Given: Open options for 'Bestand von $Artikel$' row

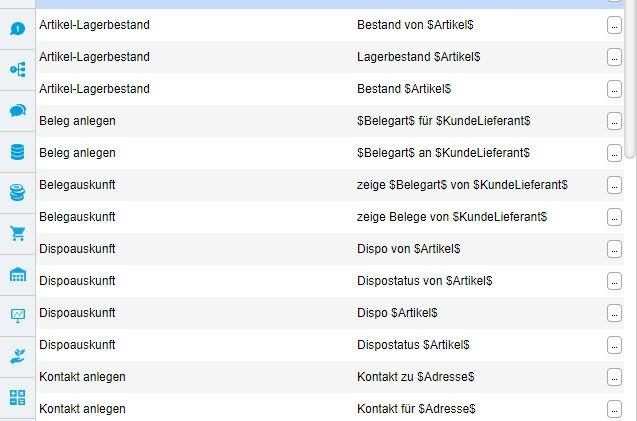Looking at the screenshot, I should tap(614, 25).
